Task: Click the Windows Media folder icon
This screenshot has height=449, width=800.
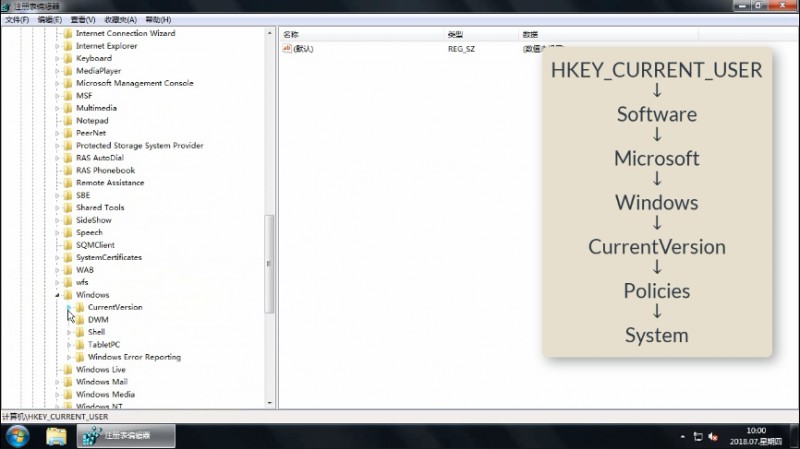Action: pos(68,394)
